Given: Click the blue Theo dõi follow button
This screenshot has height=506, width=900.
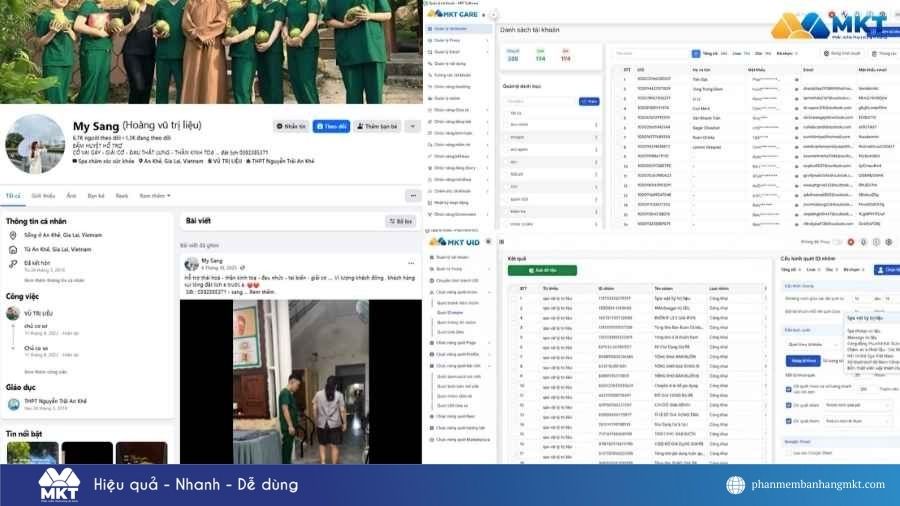Looking at the screenshot, I should click(329, 127).
